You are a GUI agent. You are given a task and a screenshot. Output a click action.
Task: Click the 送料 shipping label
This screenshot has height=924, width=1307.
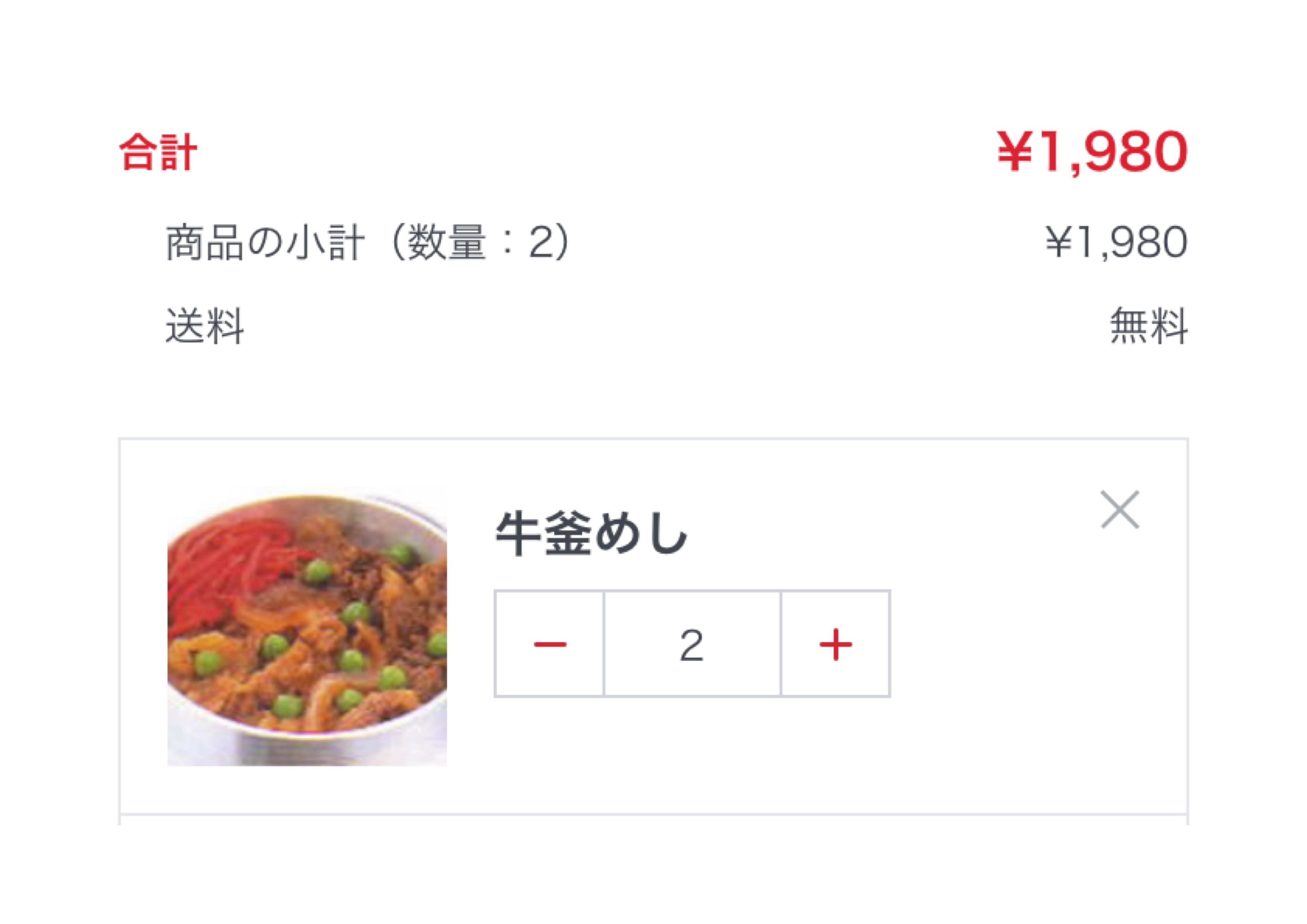click(205, 325)
